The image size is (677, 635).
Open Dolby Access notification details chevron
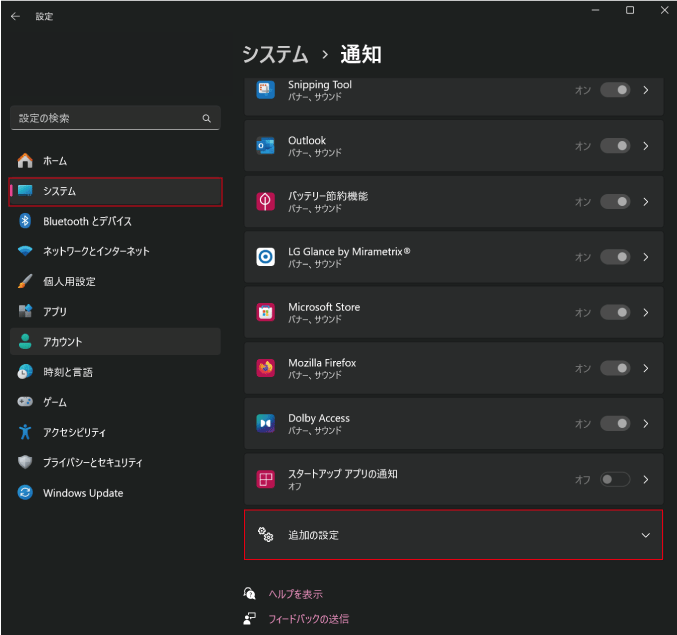[x=646, y=423]
